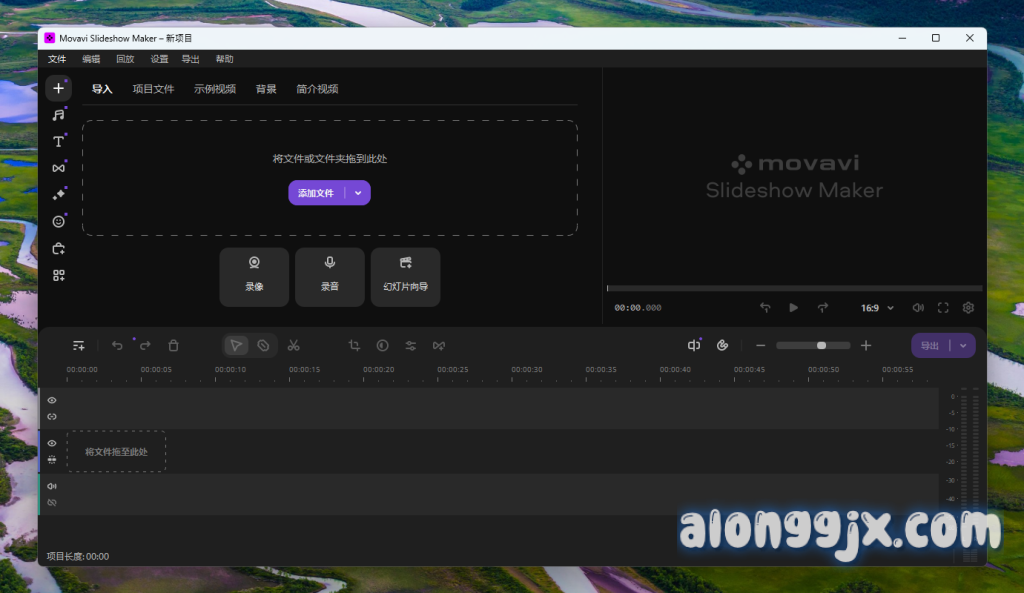Click the trash delete icon
1024x593 pixels.
(173, 345)
